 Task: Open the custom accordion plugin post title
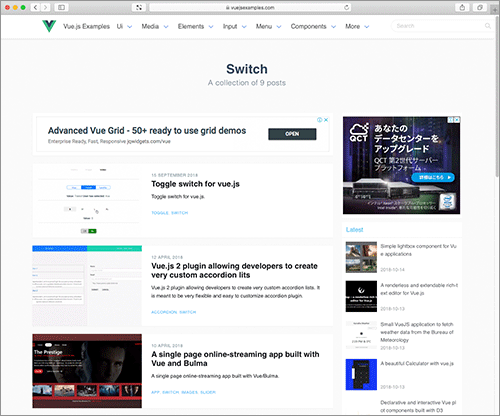[234, 270]
